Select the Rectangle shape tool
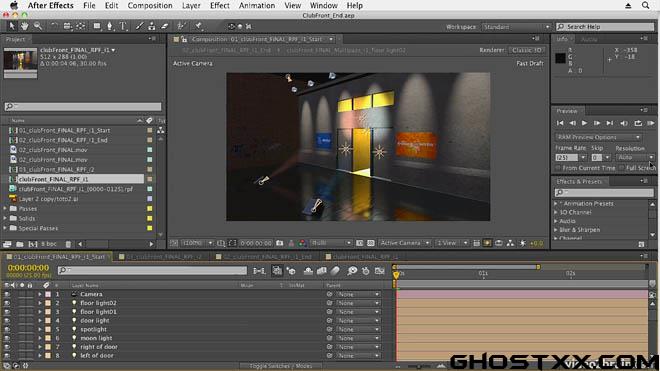660x371 pixels. pyautogui.click(x=98, y=26)
